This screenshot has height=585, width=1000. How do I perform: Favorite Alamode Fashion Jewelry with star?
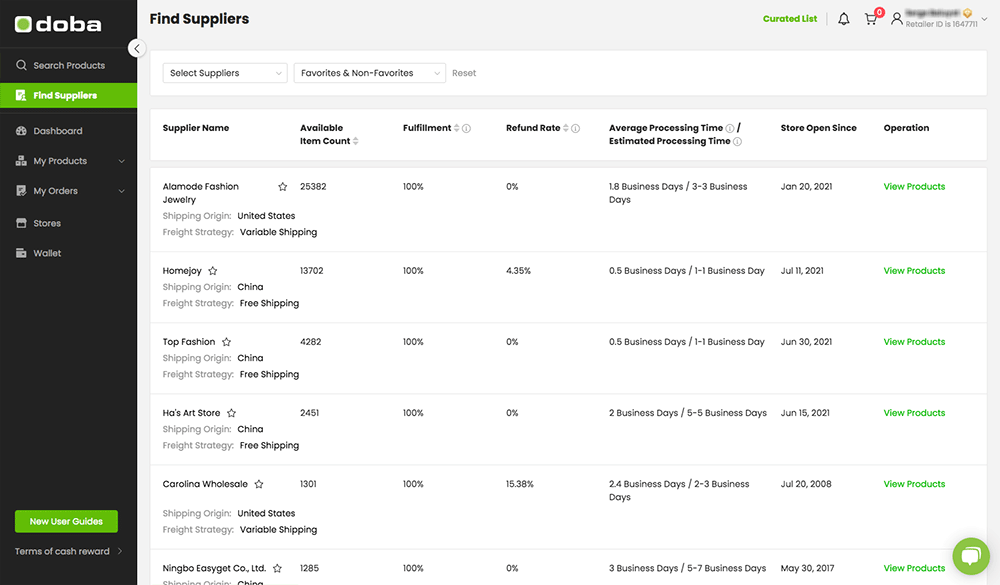283,187
